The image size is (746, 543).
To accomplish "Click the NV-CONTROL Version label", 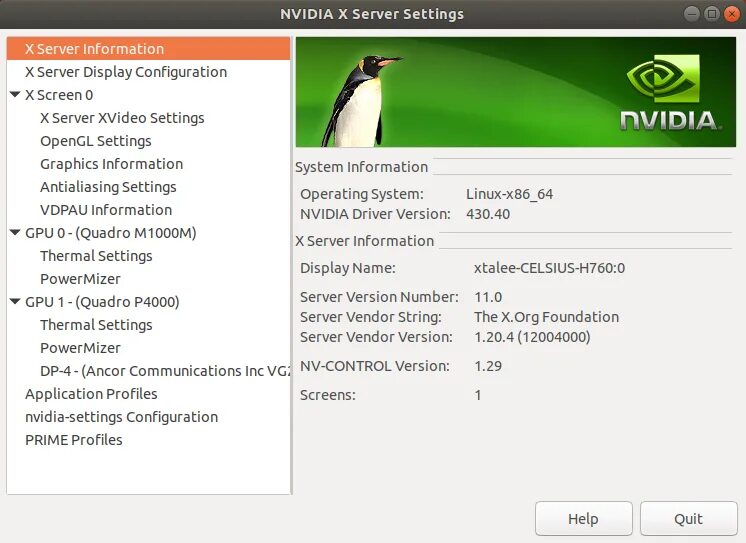I will point(374,366).
